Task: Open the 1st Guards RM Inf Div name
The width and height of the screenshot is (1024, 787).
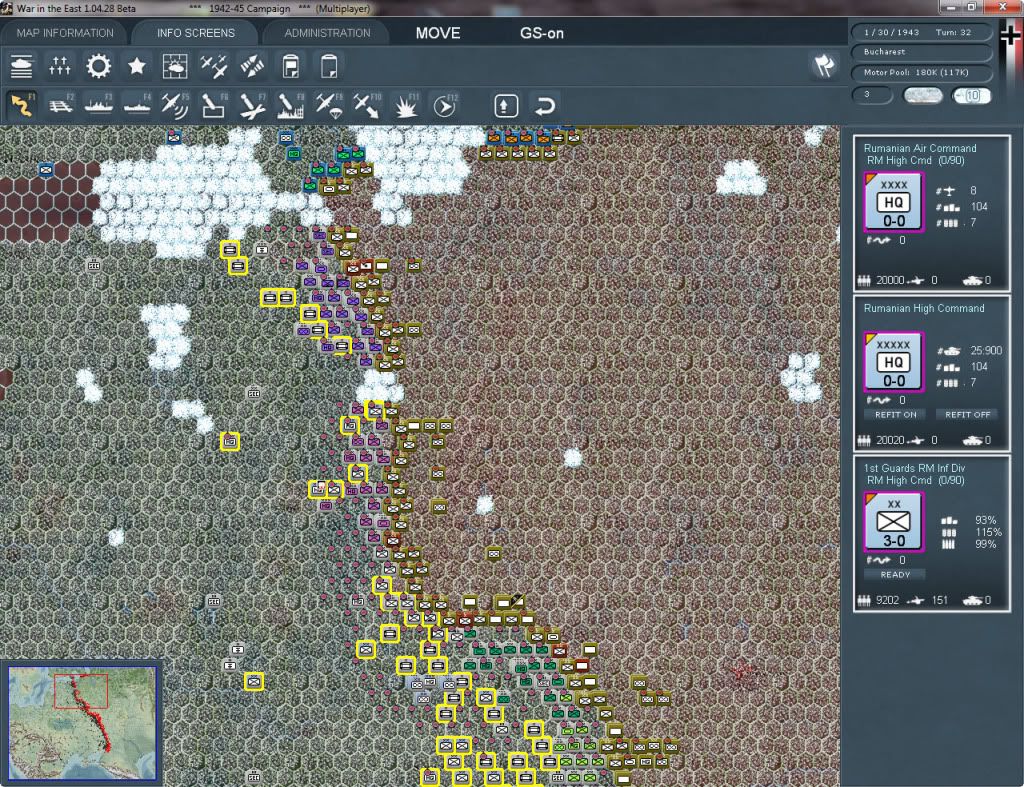Action: pyautogui.click(x=914, y=468)
